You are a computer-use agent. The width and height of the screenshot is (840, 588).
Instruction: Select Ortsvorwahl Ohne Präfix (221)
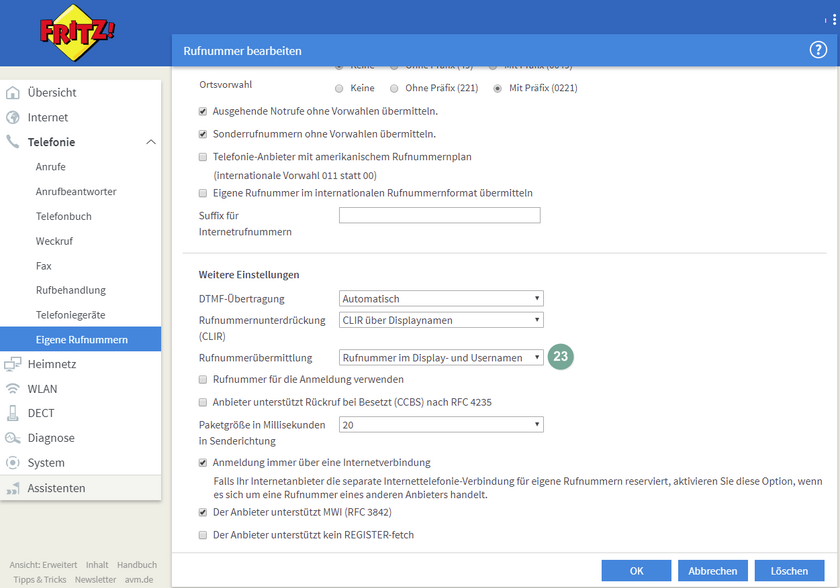(394, 88)
